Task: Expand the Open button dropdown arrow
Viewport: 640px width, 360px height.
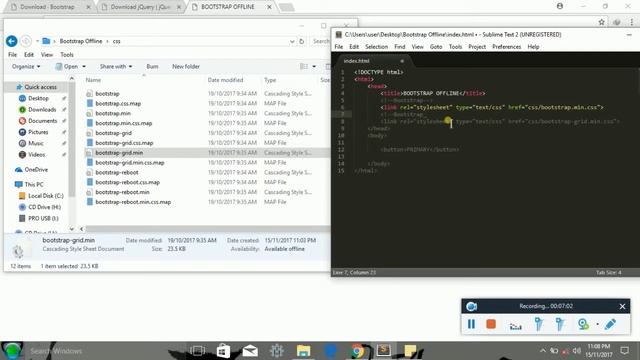Action: [x=84, y=66]
